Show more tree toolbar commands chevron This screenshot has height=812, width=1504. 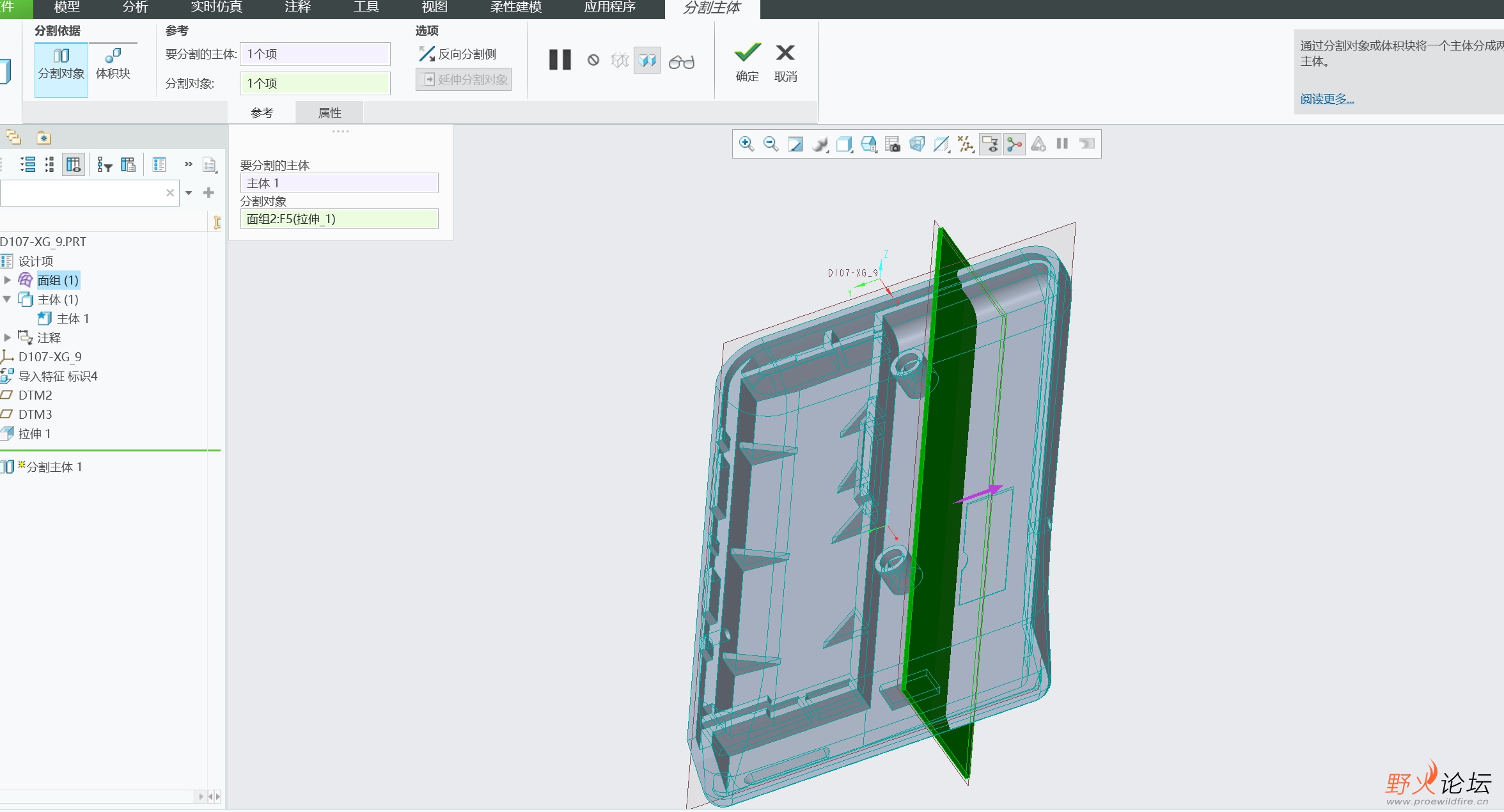(x=188, y=164)
